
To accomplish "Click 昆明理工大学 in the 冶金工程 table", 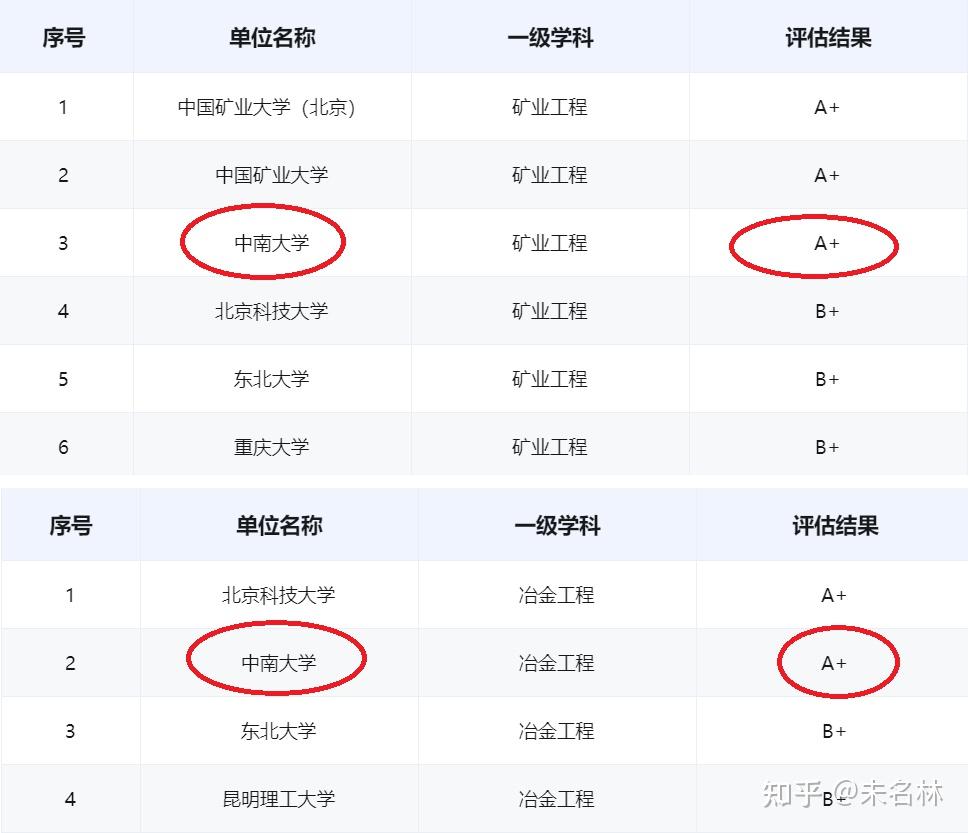I will 278,799.
